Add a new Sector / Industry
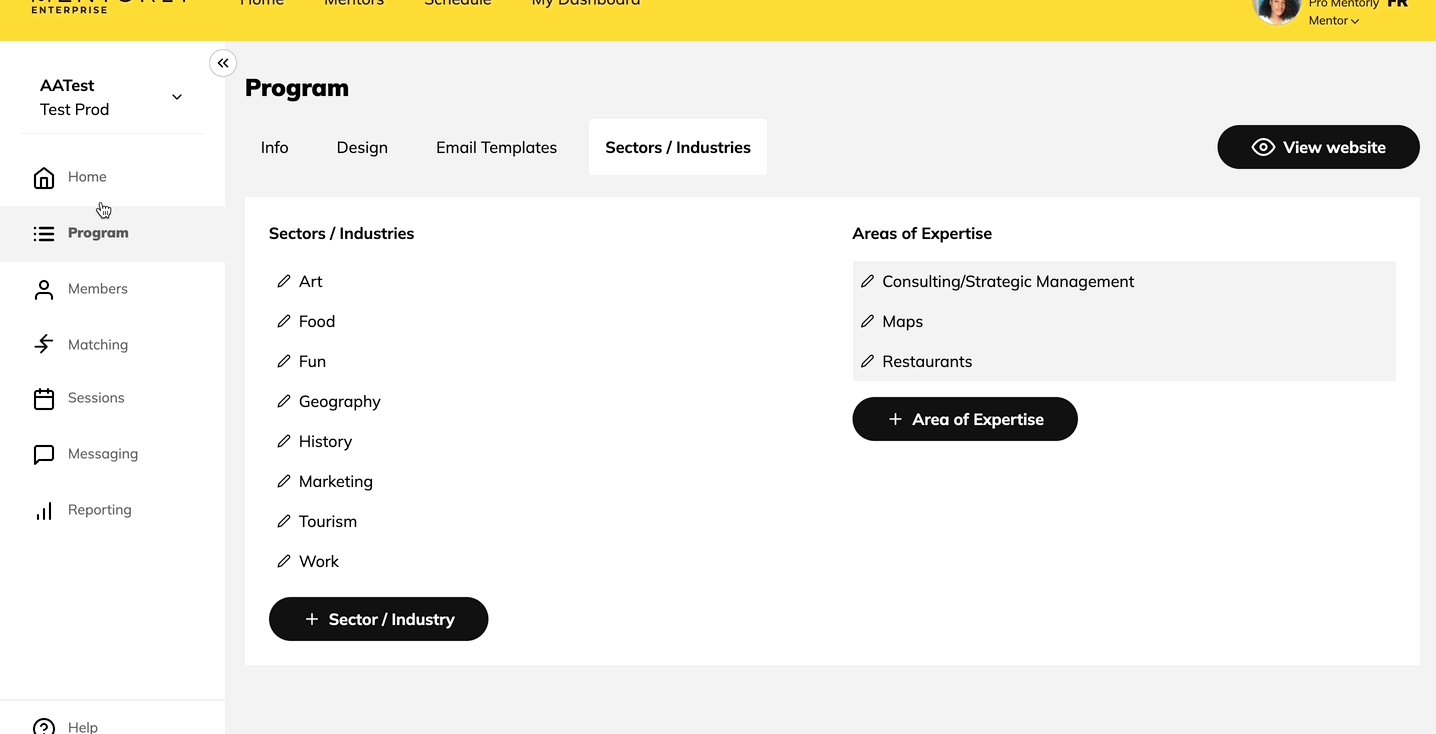 click(x=378, y=619)
